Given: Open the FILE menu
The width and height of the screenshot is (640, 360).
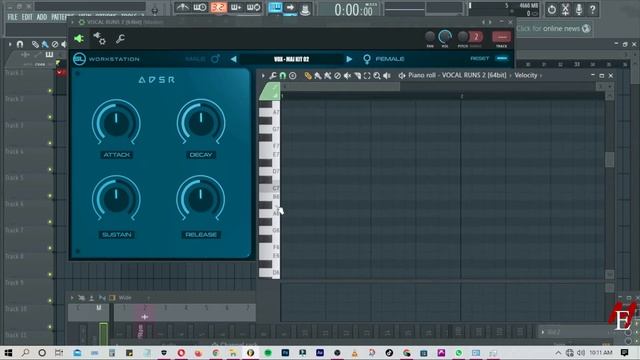Looking at the screenshot, I should [12, 17].
